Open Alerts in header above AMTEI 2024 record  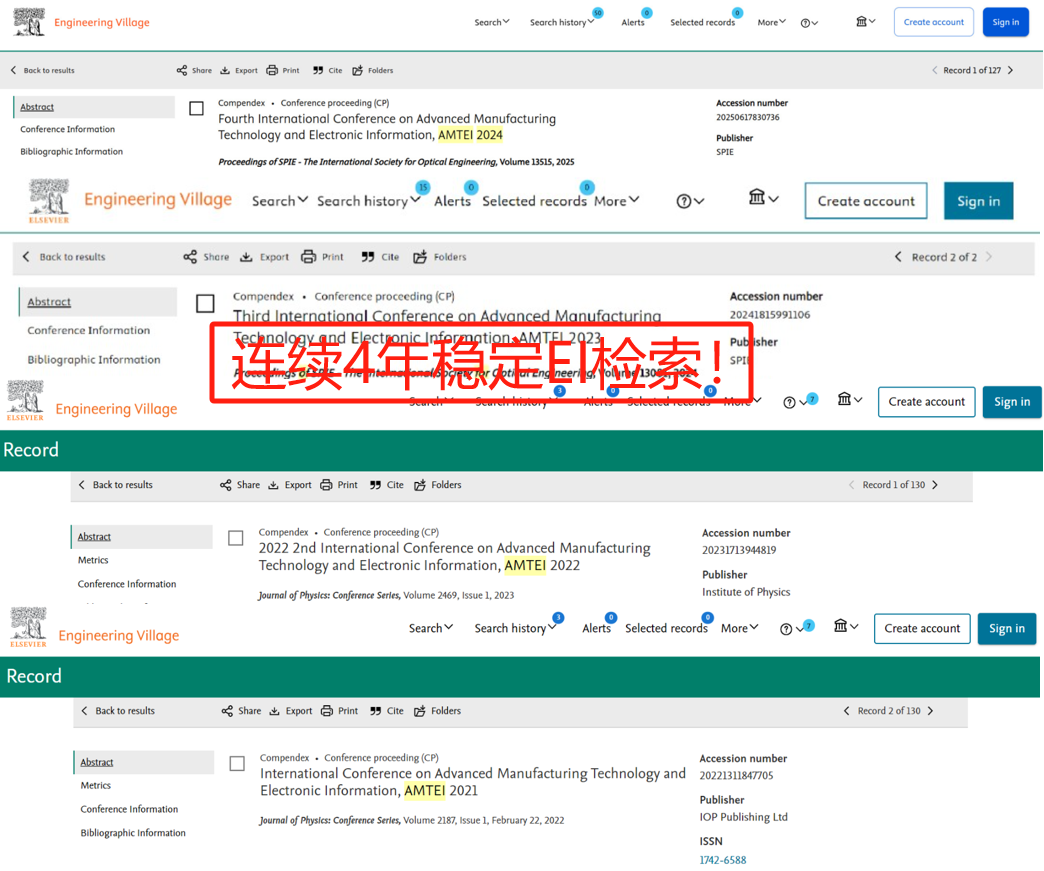[x=633, y=22]
